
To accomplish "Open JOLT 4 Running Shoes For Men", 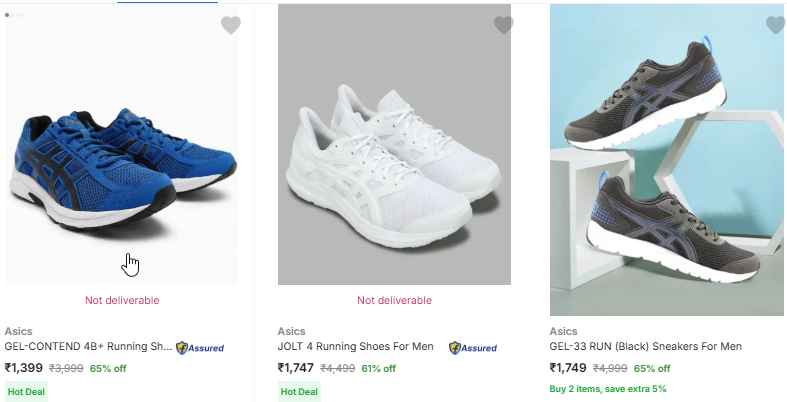I will [355, 347].
